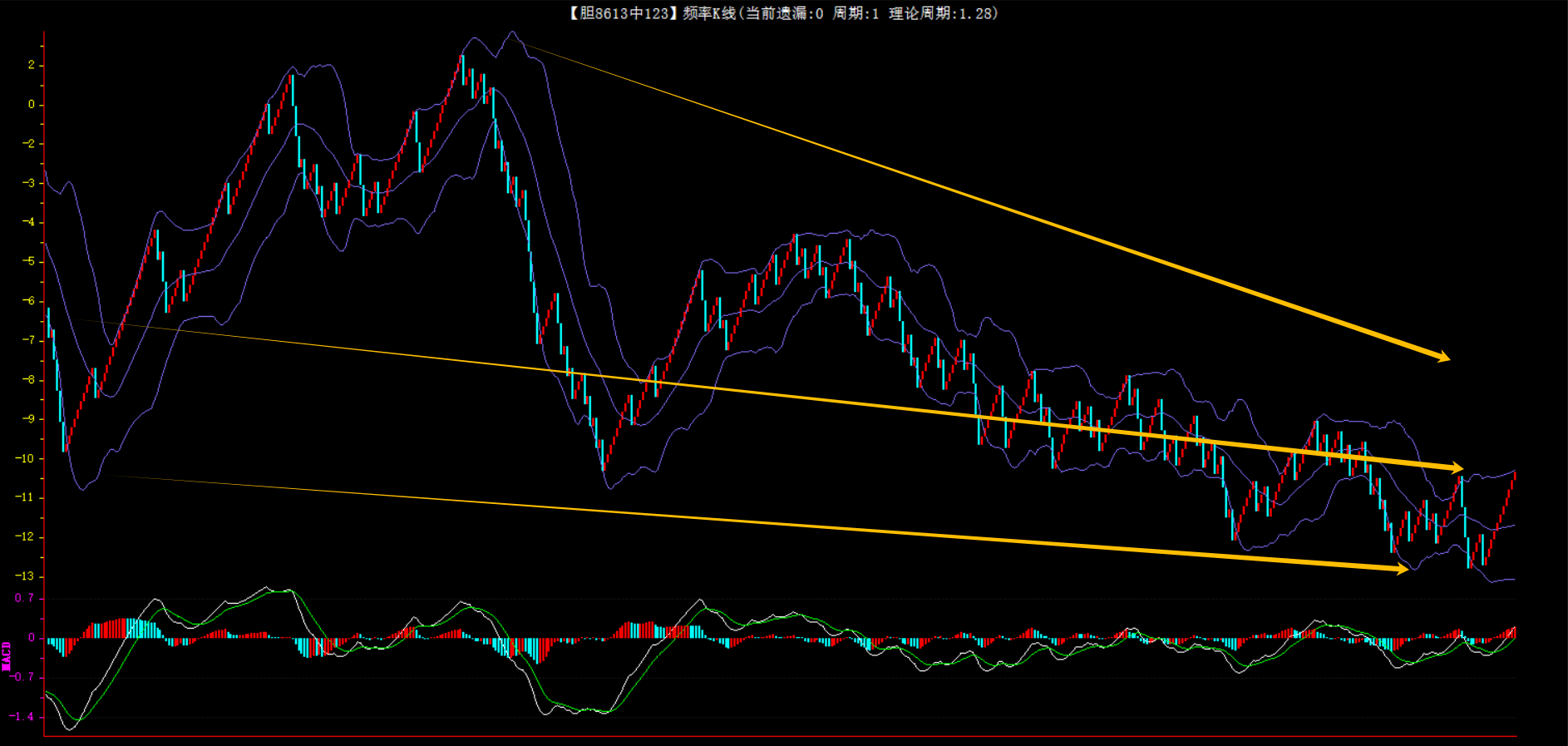The width and height of the screenshot is (1568, 746).
Task: Click the 频率K线 text in title
Action: click(x=709, y=13)
